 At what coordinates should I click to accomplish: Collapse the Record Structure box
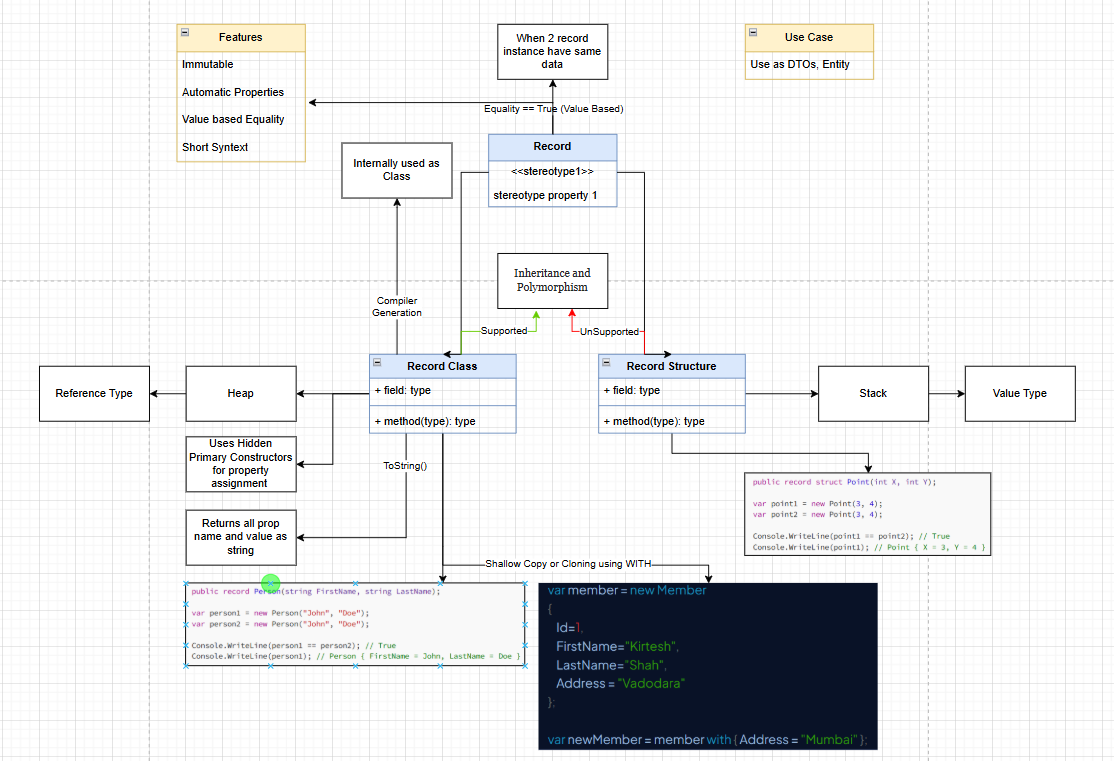[606, 362]
